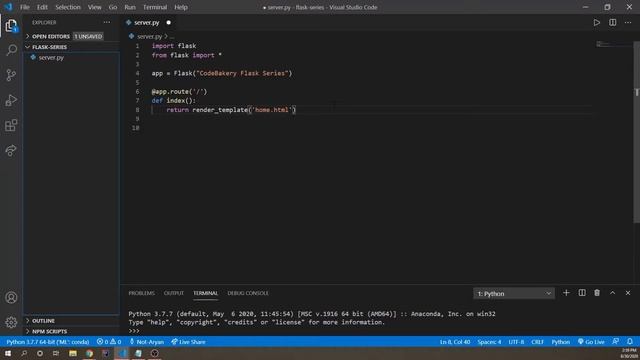Open Chrome from the taskbar

click(89, 353)
